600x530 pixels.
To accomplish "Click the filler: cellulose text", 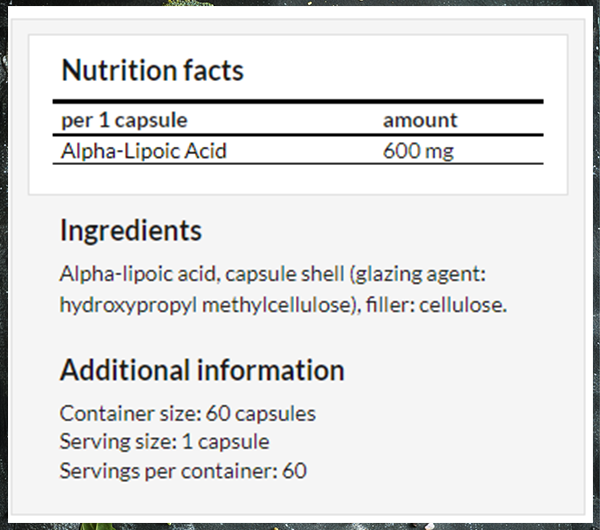I will tap(436, 305).
